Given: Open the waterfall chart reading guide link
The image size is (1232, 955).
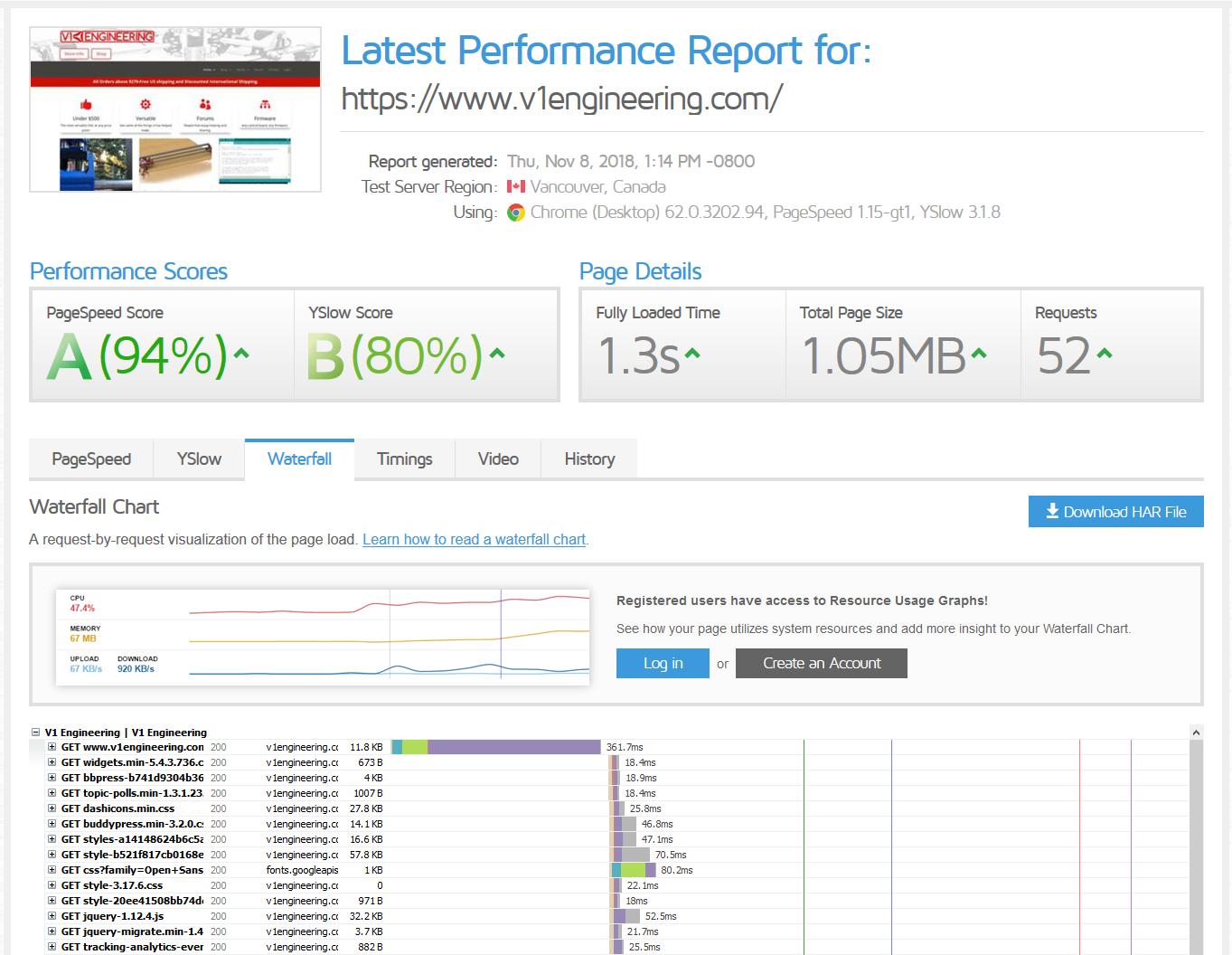Looking at the screenshot, I should (x=475, y=539).
